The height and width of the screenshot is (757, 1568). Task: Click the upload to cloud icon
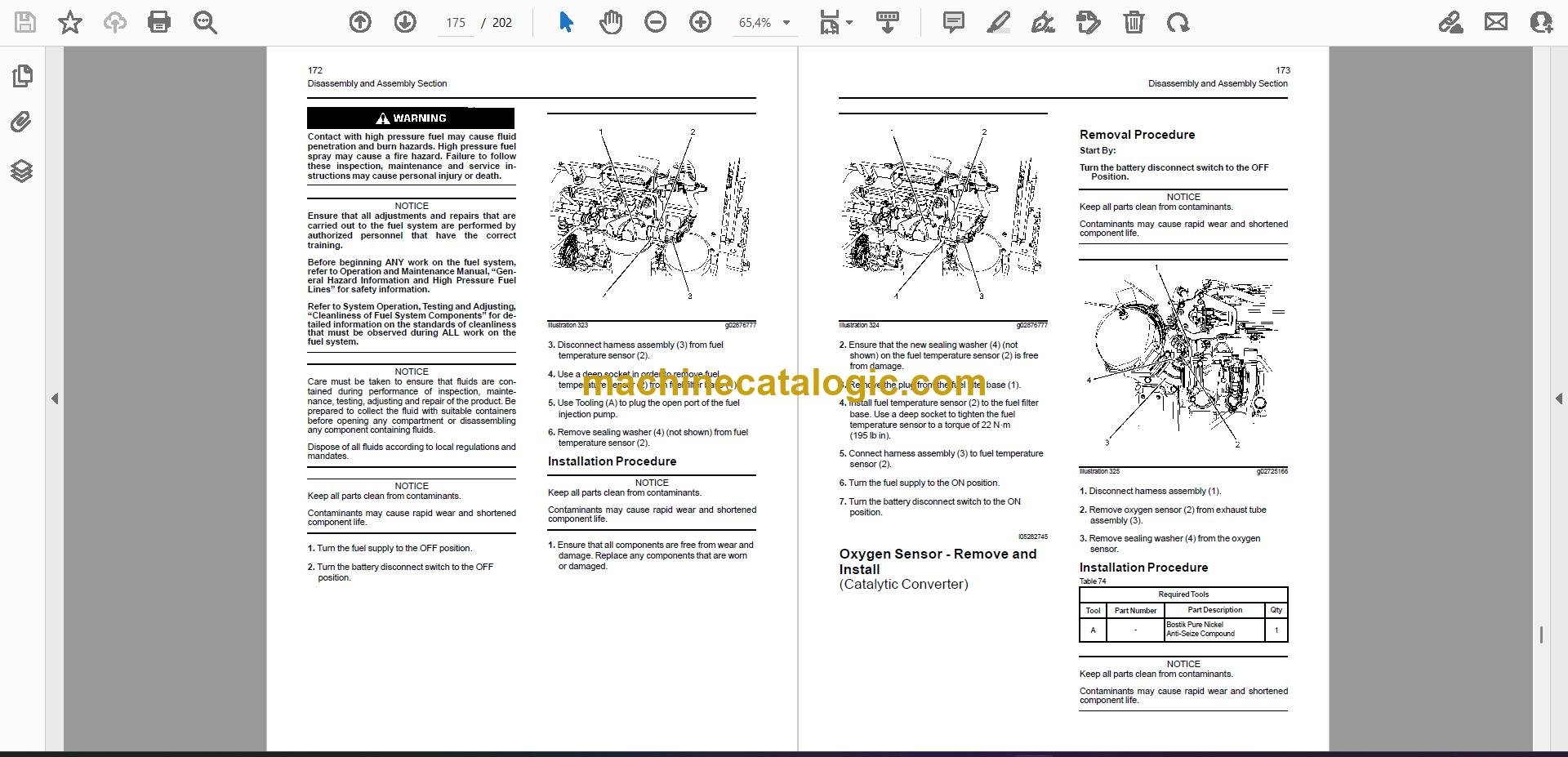(114, 22)
